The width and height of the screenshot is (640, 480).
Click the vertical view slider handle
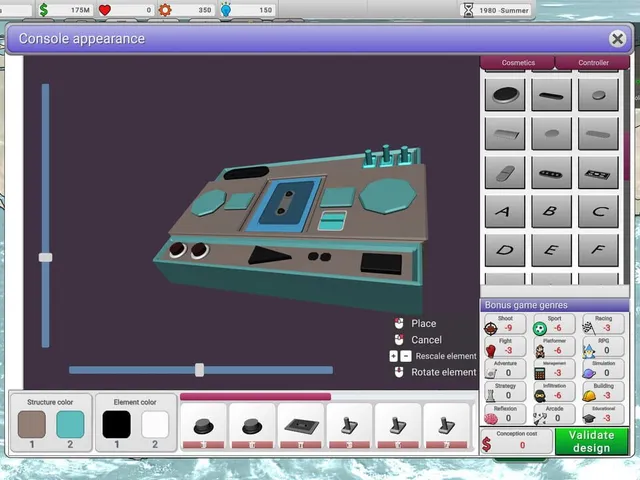pyautogui.click(x=45, y=257)
